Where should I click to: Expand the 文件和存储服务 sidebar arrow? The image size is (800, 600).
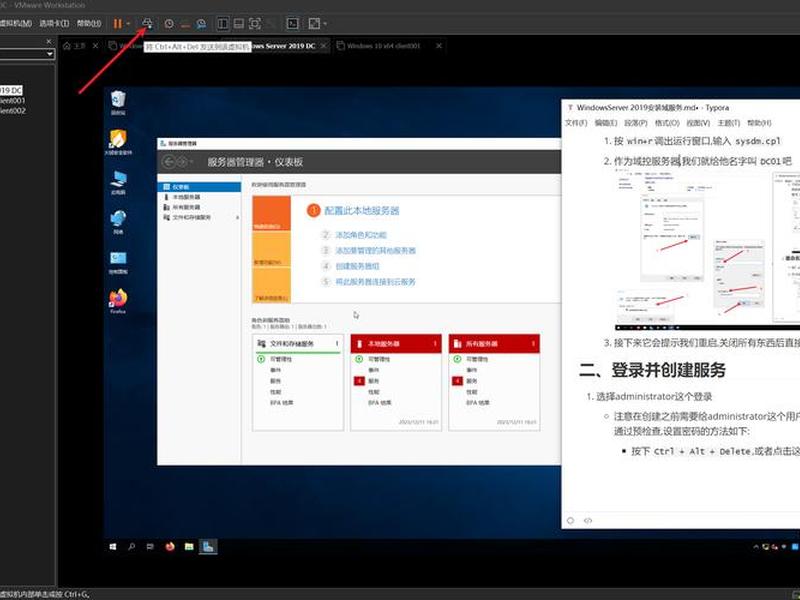[x=237, y=217]
